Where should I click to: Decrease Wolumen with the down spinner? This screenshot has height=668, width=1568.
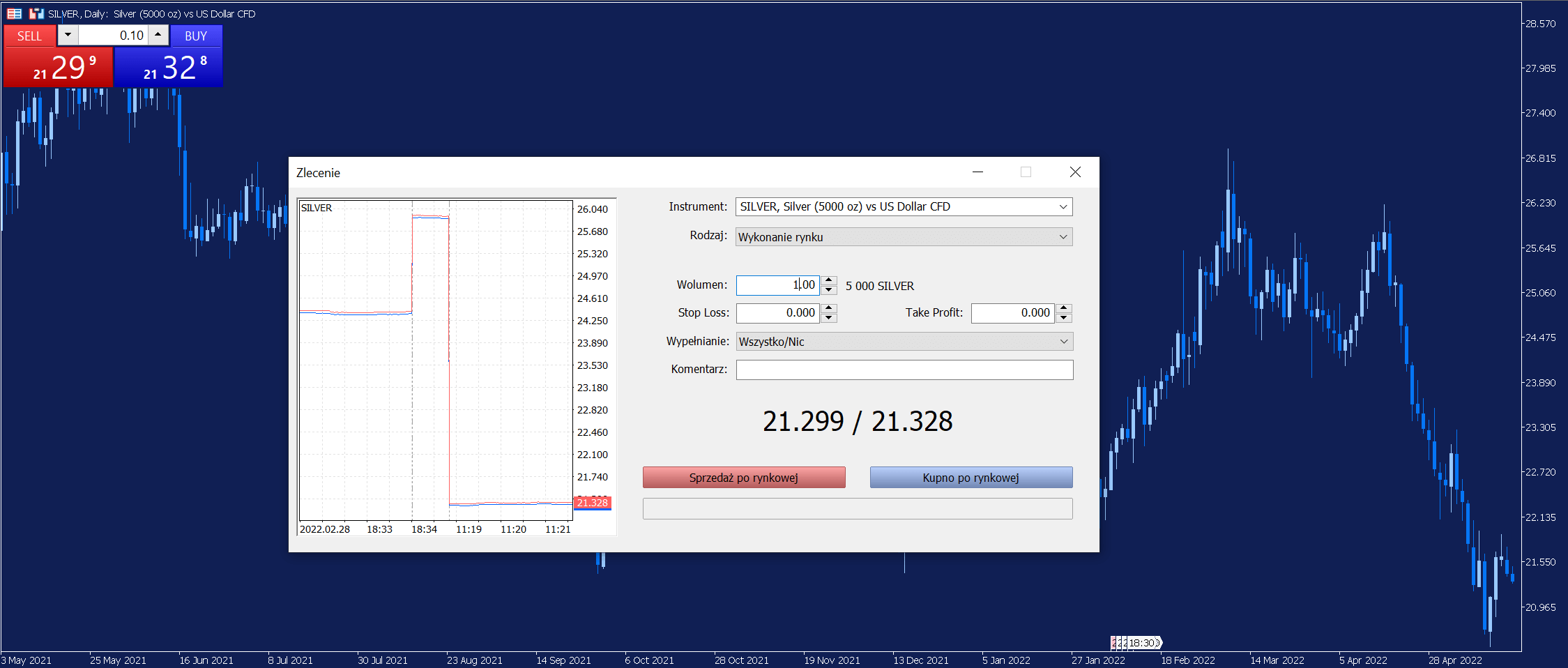point(829,290)
